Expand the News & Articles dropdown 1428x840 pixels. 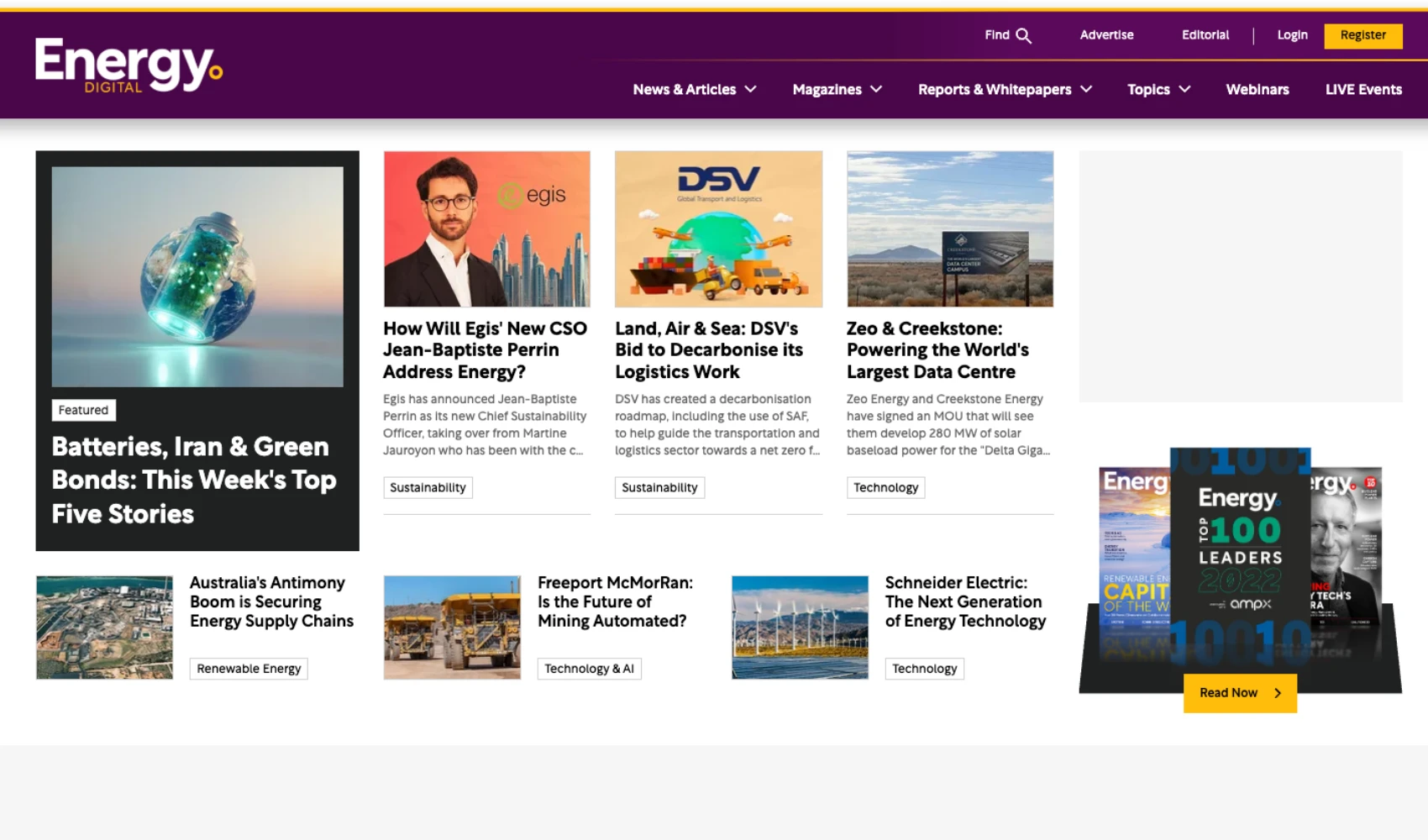pyautogui.click(x=694, y=89)
